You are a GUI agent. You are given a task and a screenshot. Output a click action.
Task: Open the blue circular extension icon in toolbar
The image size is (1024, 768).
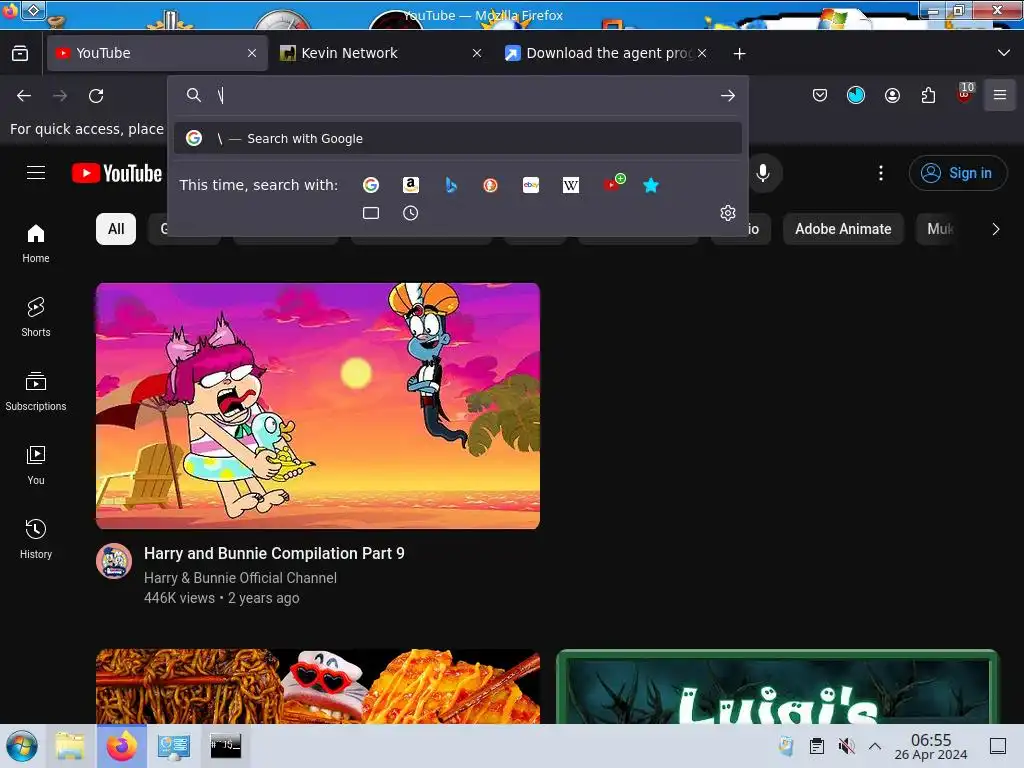pos(856,95)
